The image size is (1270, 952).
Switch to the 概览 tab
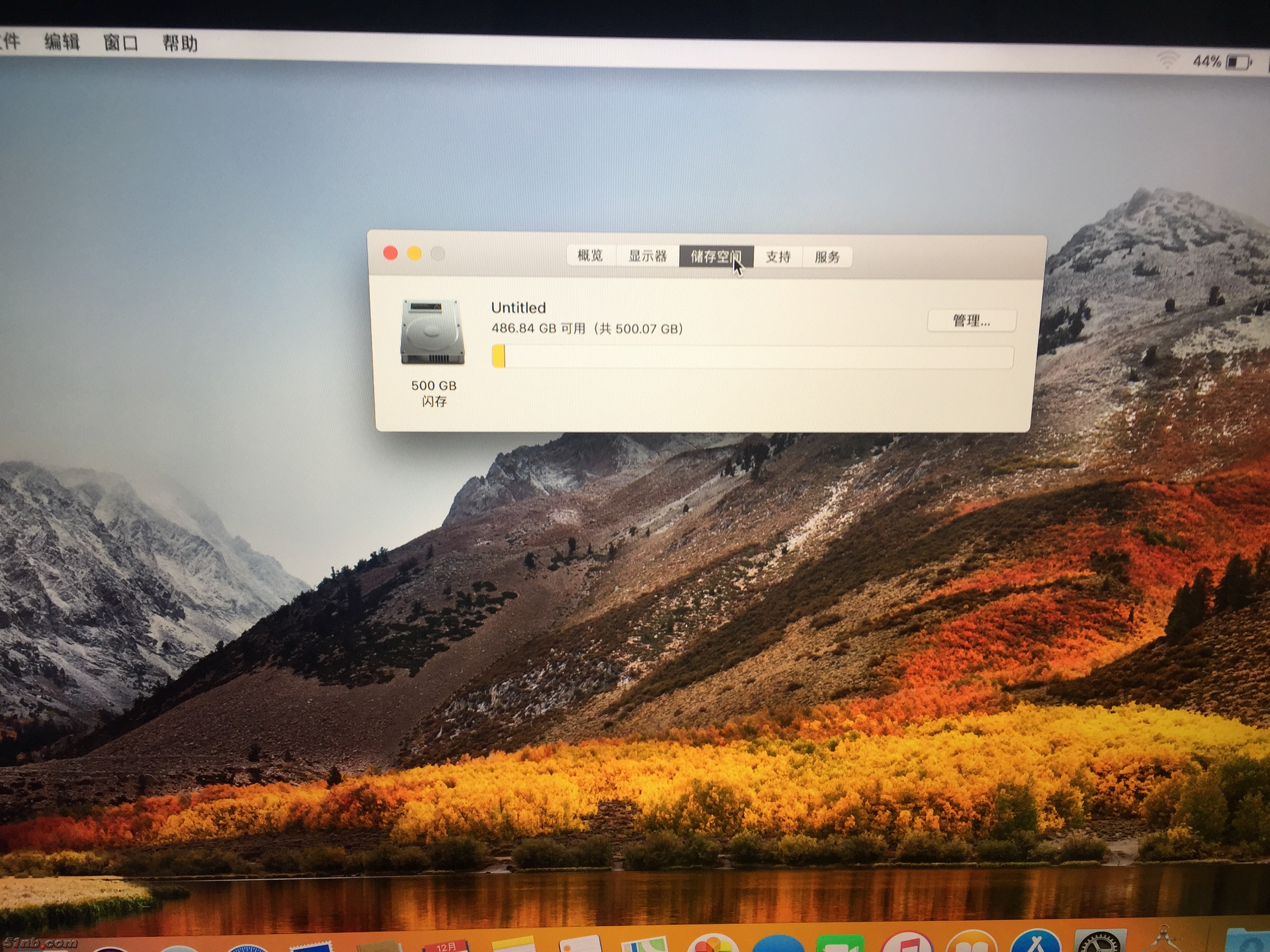tap(590, 255)
